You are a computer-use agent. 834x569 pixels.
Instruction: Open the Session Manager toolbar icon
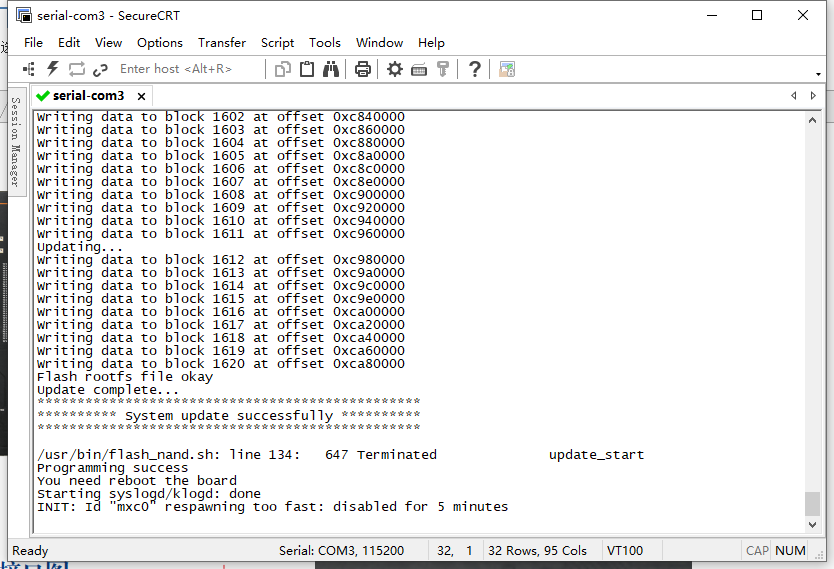click(29, 69)
